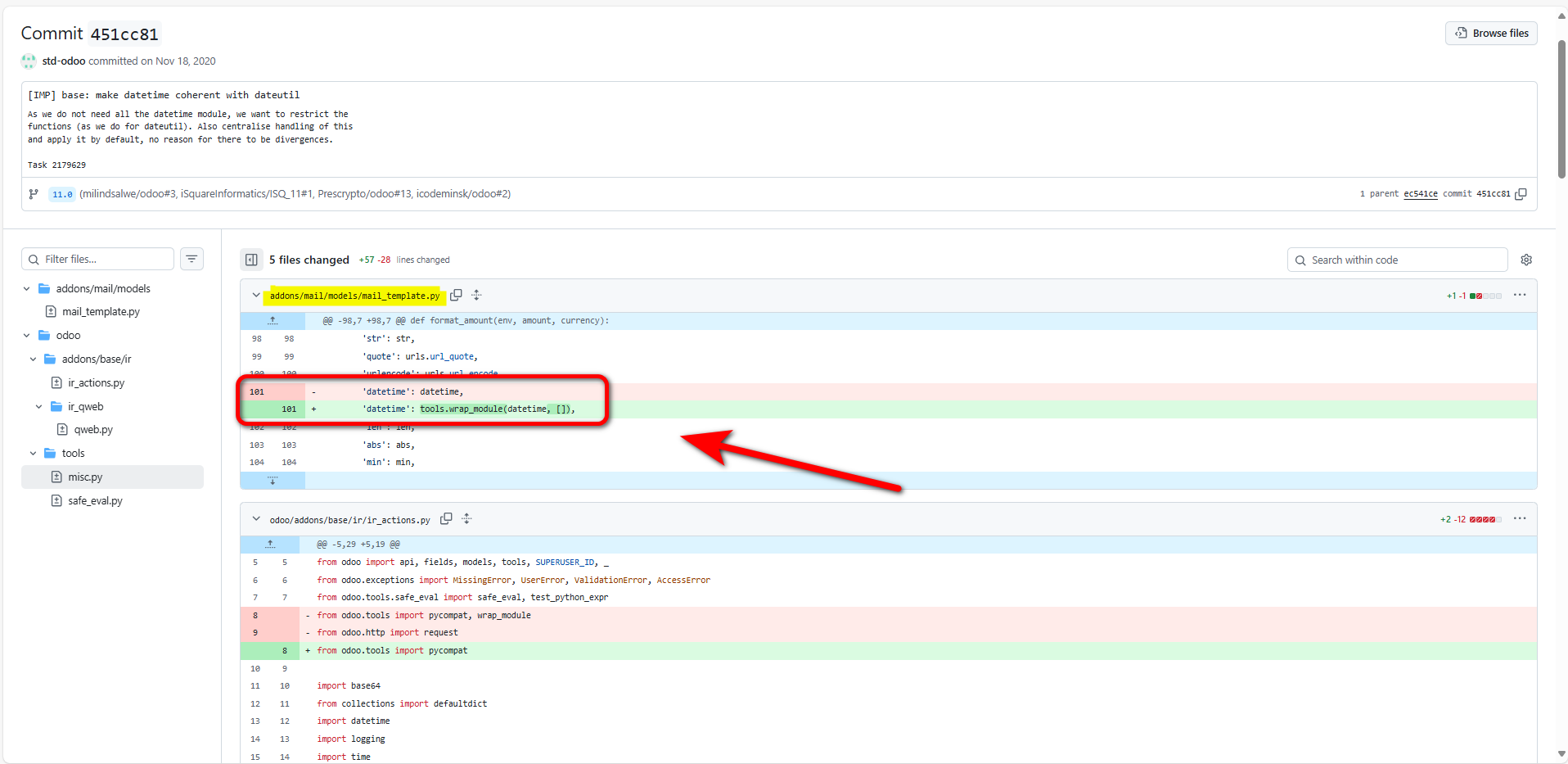This screenshot has width=1568, height=764.
Task: Copy ir_actions.py file path
Action: [x=446, y=519]
